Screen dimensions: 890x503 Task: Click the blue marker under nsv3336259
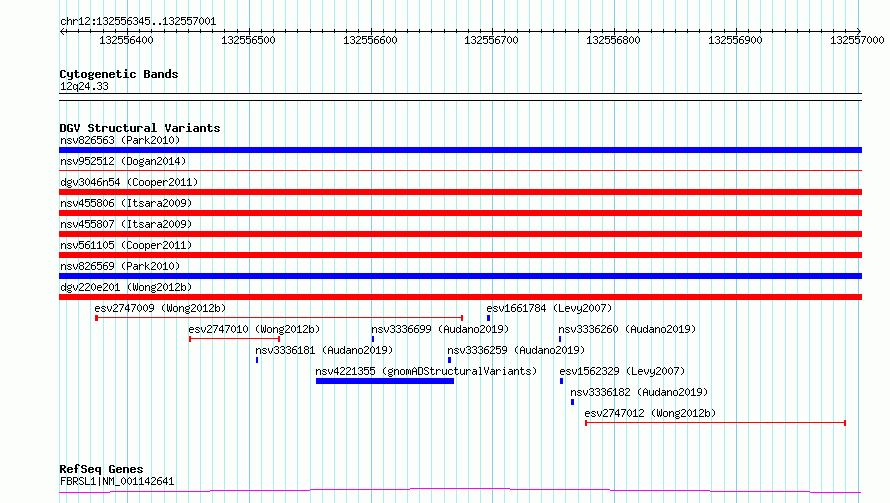(x=450, y=360)
